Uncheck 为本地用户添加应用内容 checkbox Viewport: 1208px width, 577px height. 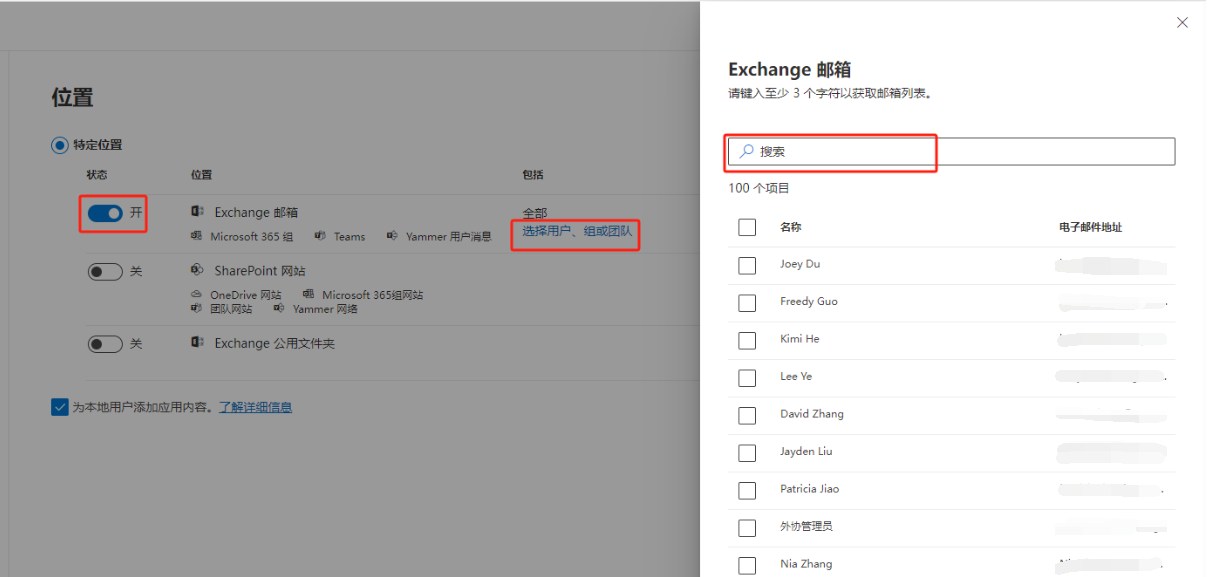60,407
